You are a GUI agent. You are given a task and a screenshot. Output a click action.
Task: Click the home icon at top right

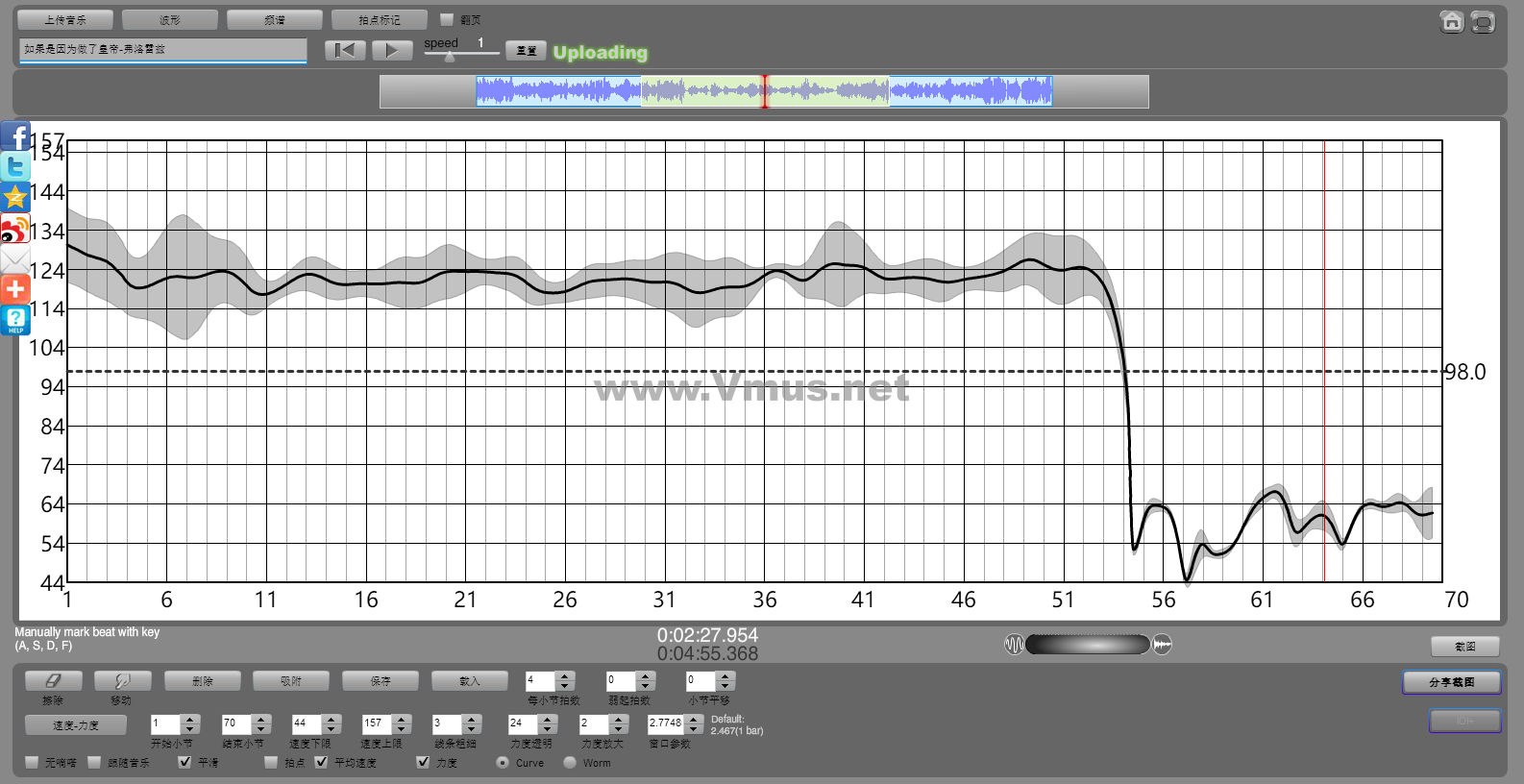coord(1452,22)
